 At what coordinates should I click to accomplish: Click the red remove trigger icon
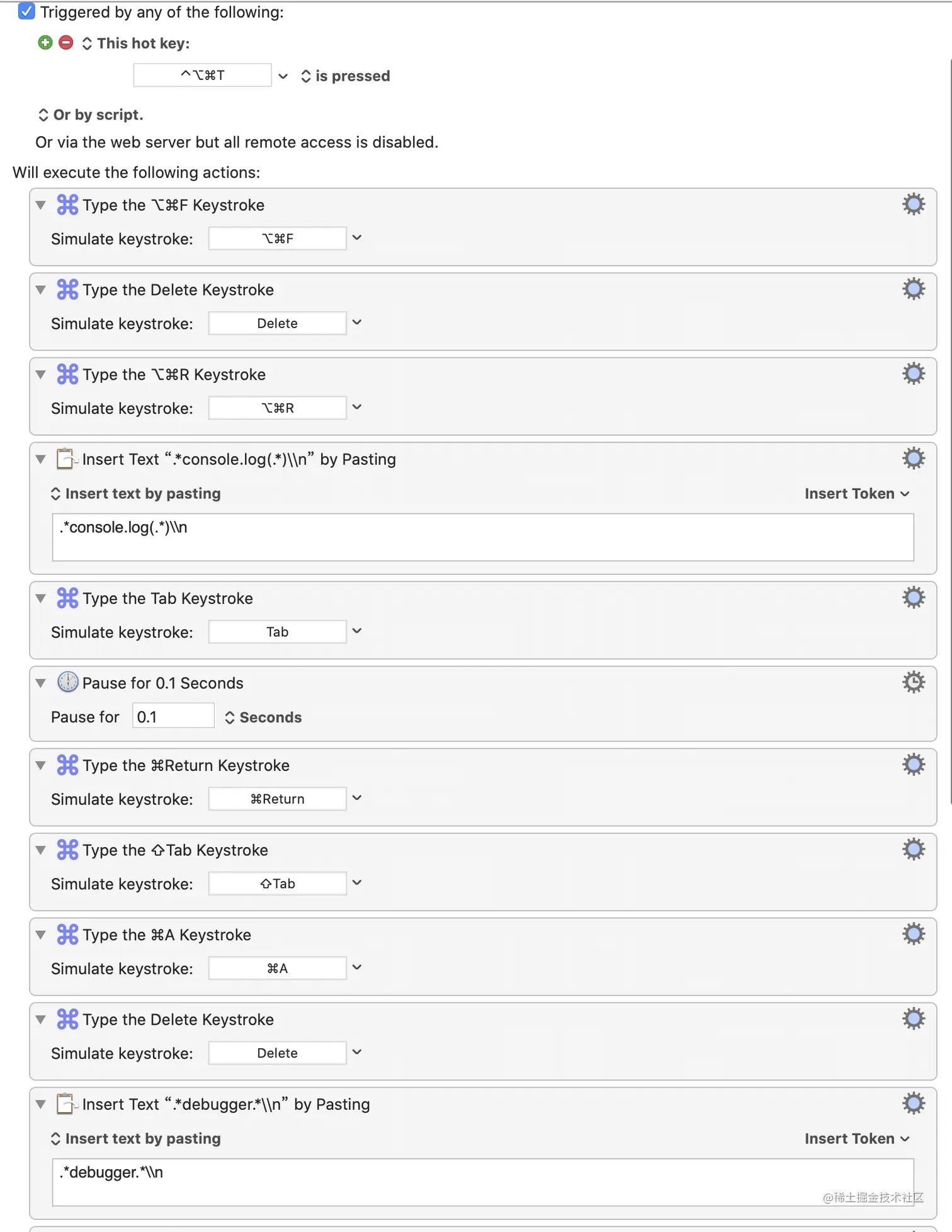click(x=65, y=43)
